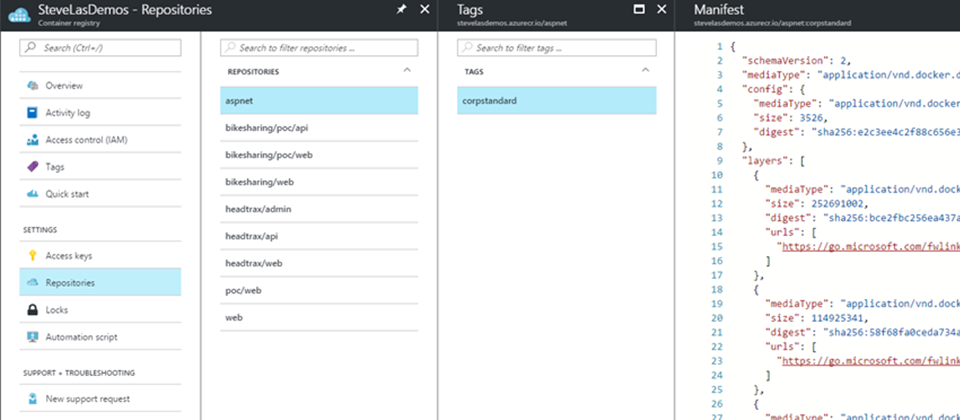Open Overview in the sidebar menu
The height and width of the screenshot is (420, 960).
click(100, 86)
